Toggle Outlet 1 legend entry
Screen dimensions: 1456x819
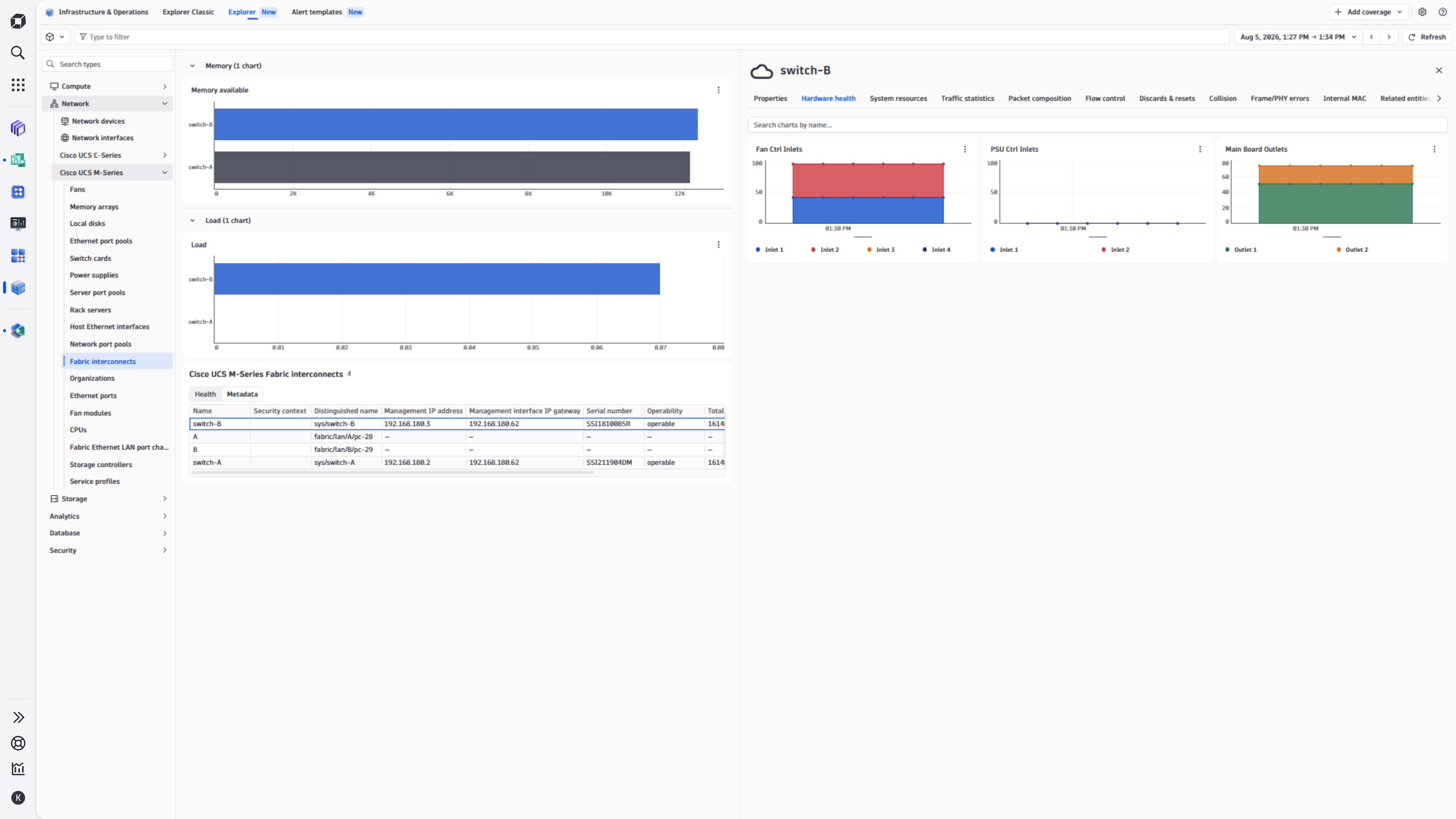point(1241,249)
